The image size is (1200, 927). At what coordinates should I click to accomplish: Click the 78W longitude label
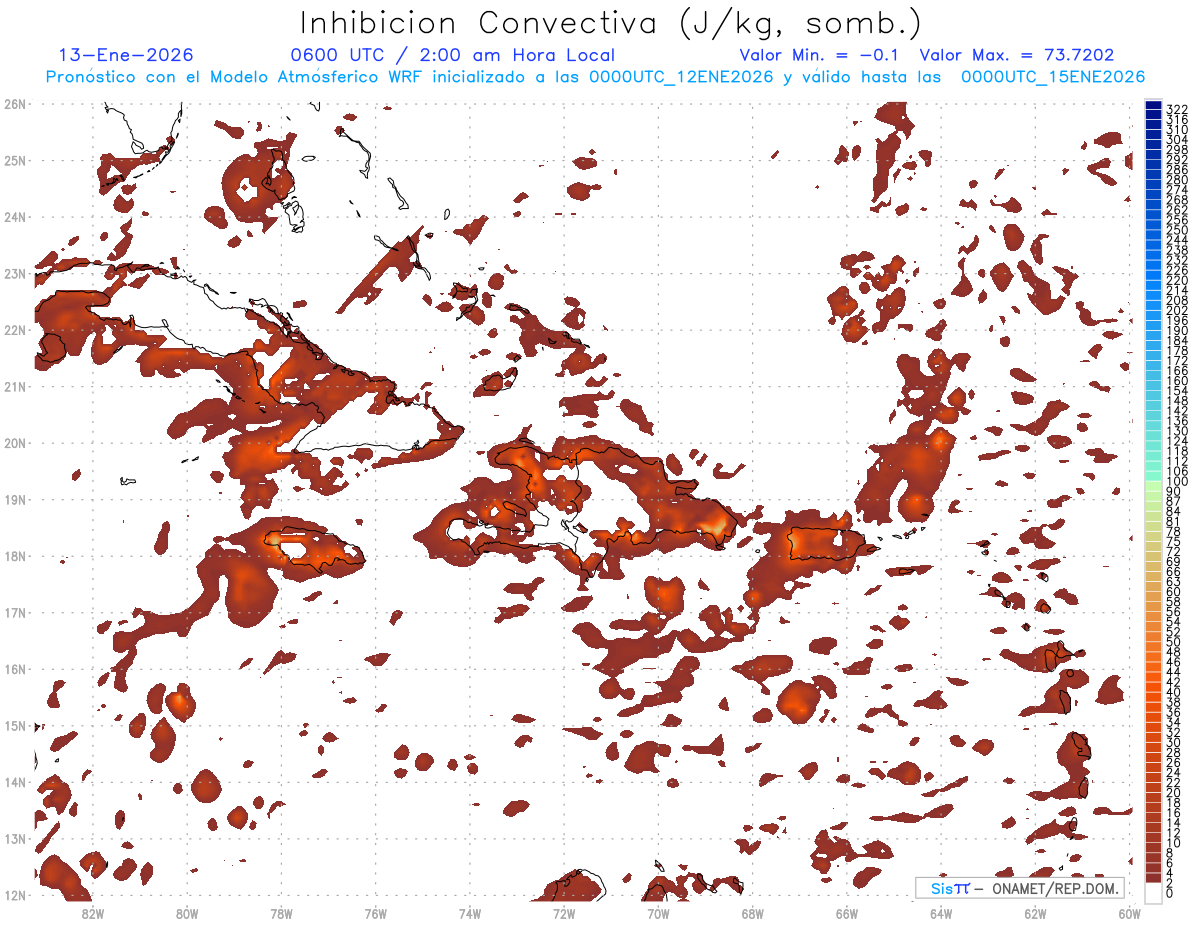tap(281, 913)
